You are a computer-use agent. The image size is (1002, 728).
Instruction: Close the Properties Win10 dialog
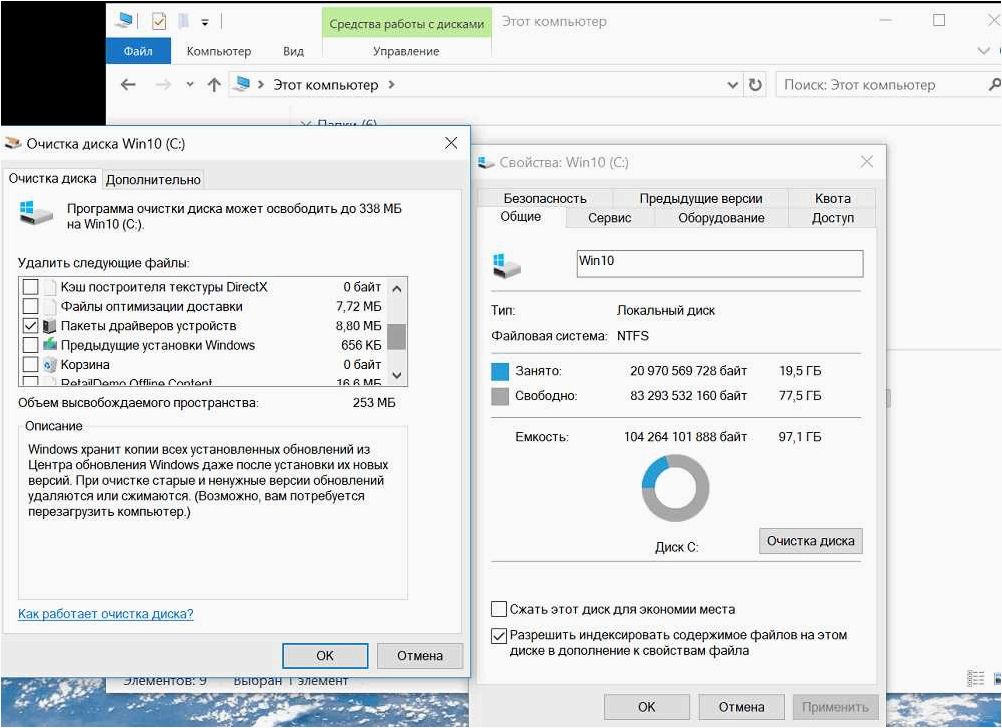coord(867,162)
